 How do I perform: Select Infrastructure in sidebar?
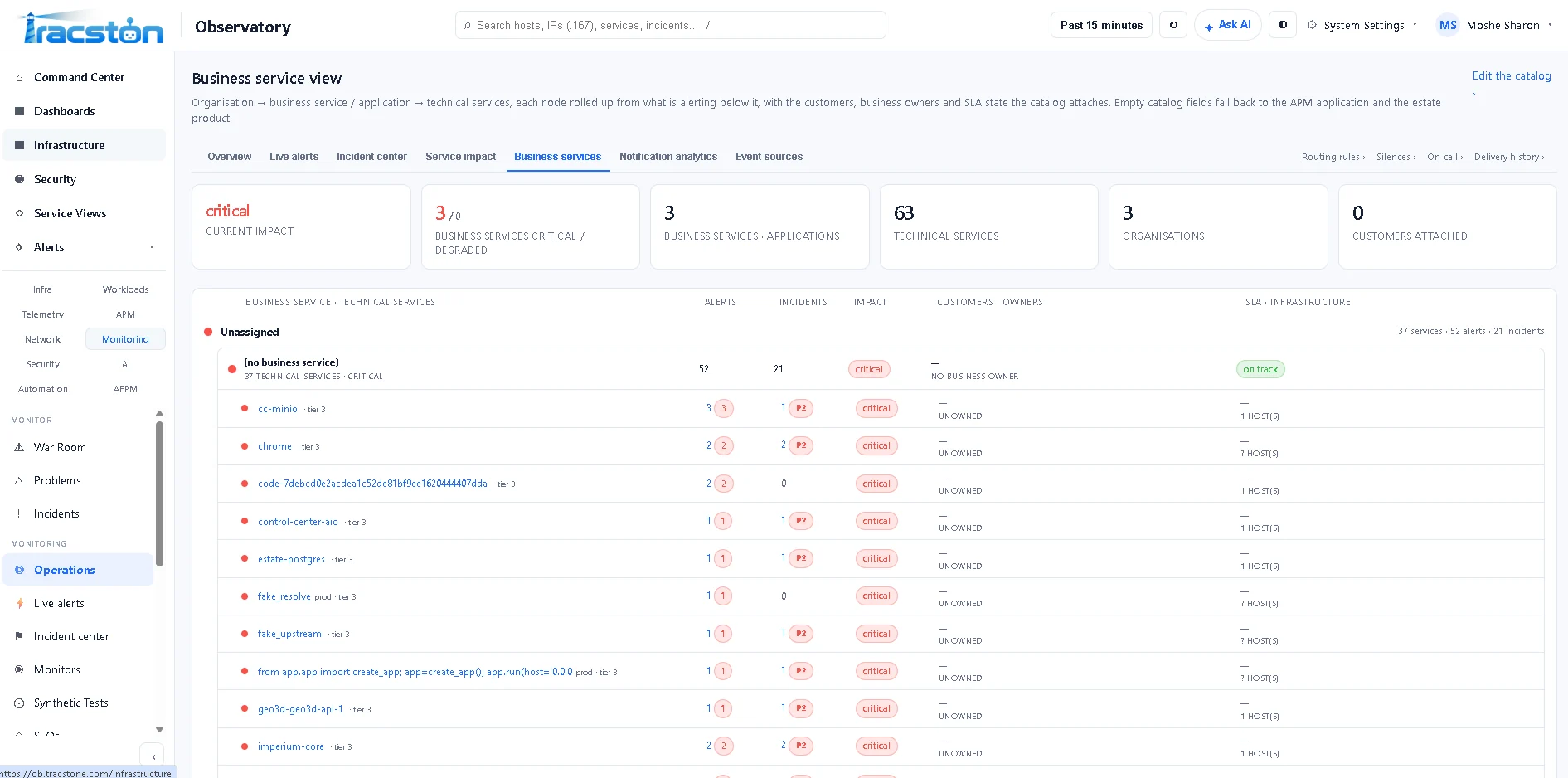pyautogui.click(x=84, y=145)
